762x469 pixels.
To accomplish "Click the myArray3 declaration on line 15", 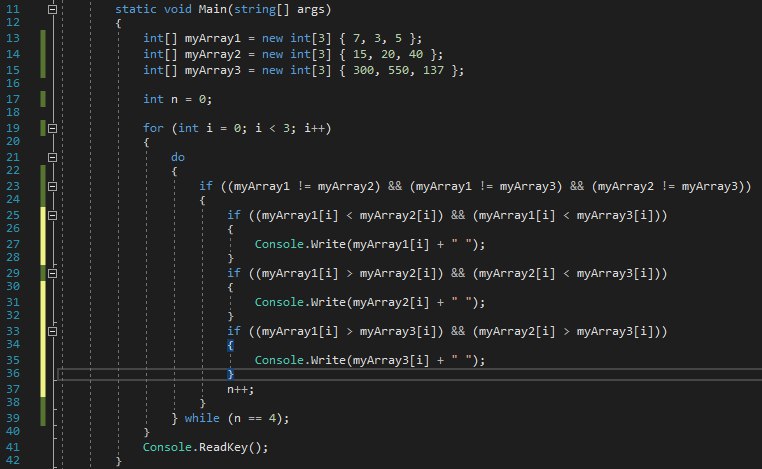I will [x=303, y=70].
